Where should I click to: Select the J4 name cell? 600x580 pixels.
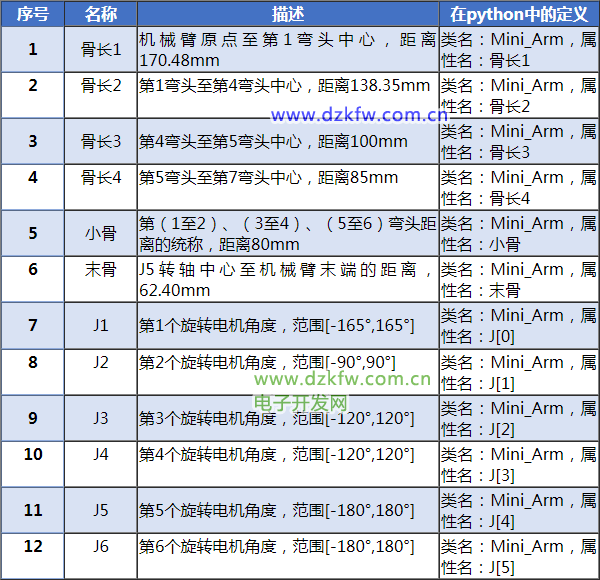click(100, 454)
